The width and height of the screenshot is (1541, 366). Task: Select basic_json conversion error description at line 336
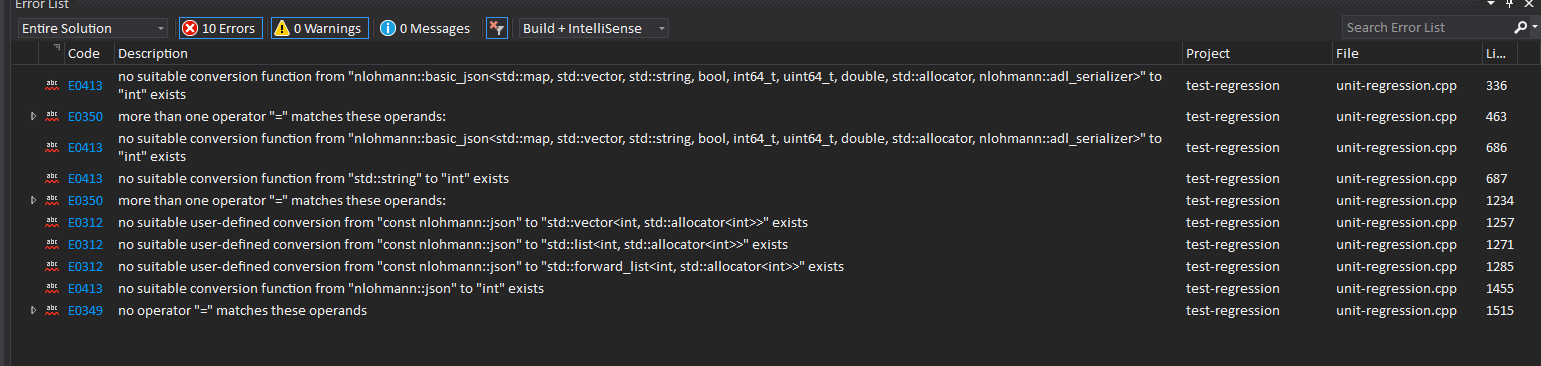[x=640, y=86]
